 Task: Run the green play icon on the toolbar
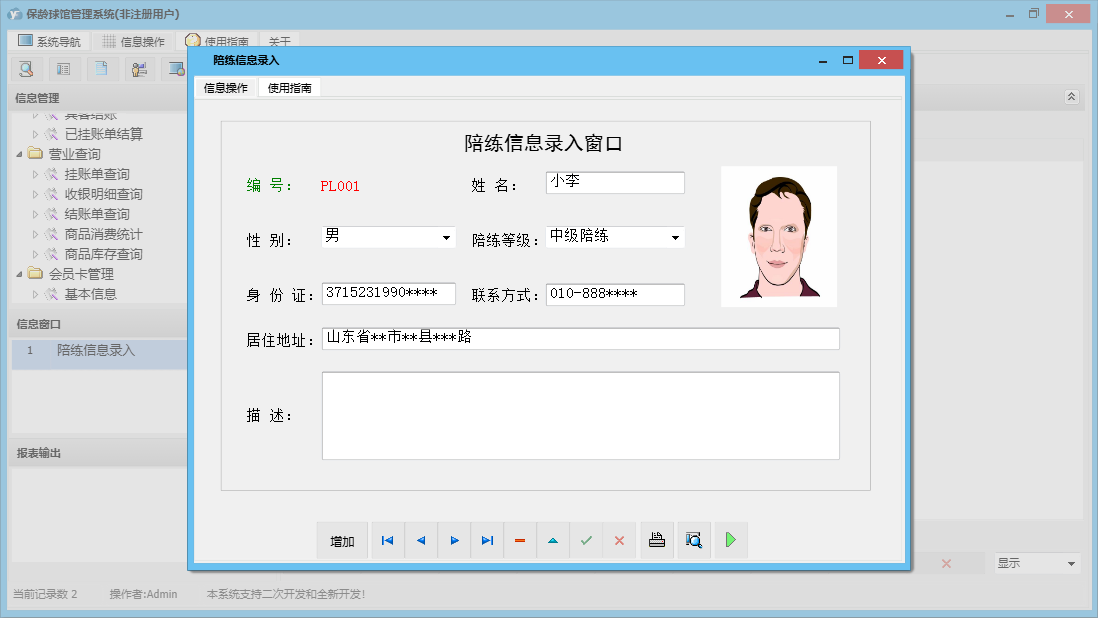[730, 540]
